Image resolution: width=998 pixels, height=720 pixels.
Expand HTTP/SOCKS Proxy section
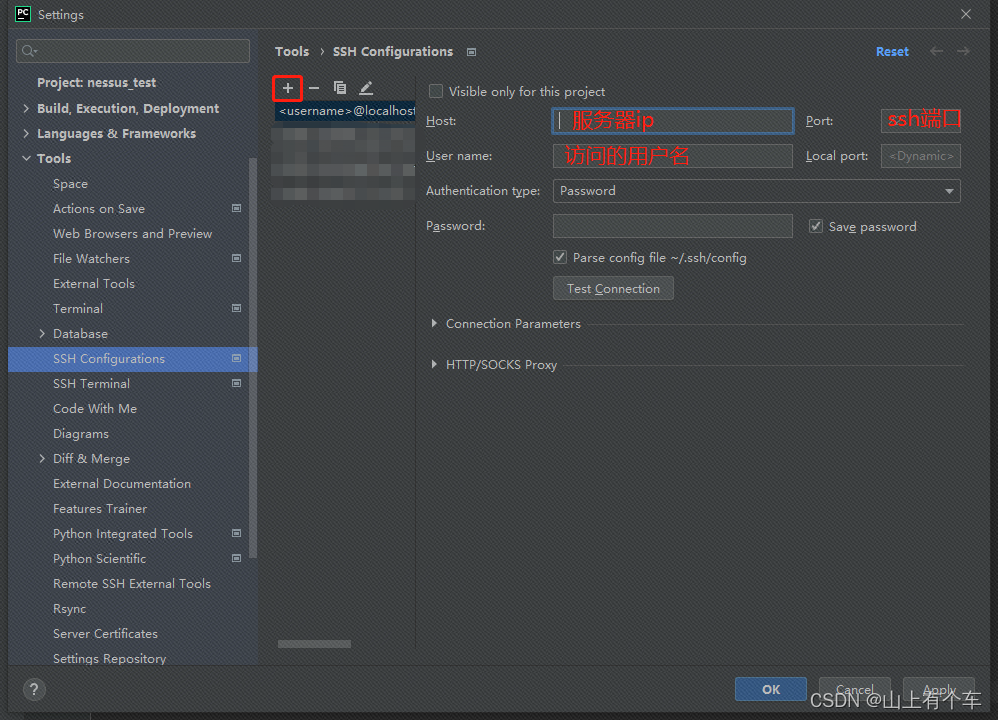point(434,364)
